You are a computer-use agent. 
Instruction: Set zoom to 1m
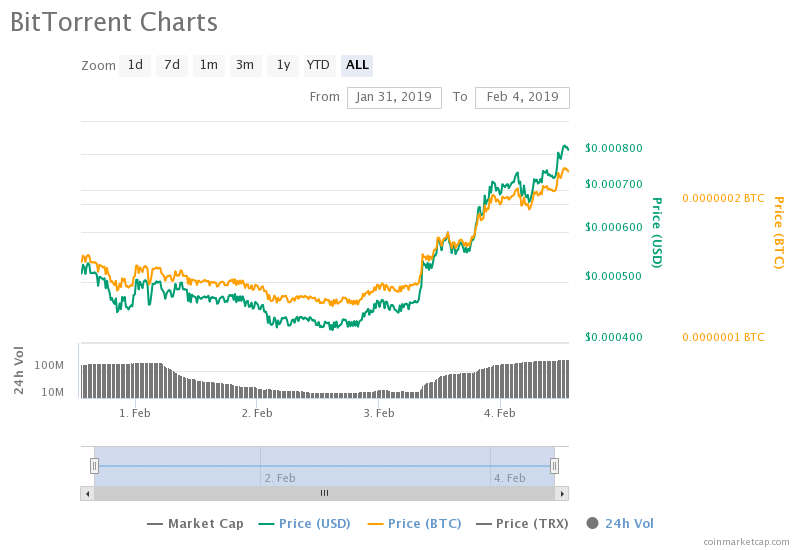click(209, 66)
